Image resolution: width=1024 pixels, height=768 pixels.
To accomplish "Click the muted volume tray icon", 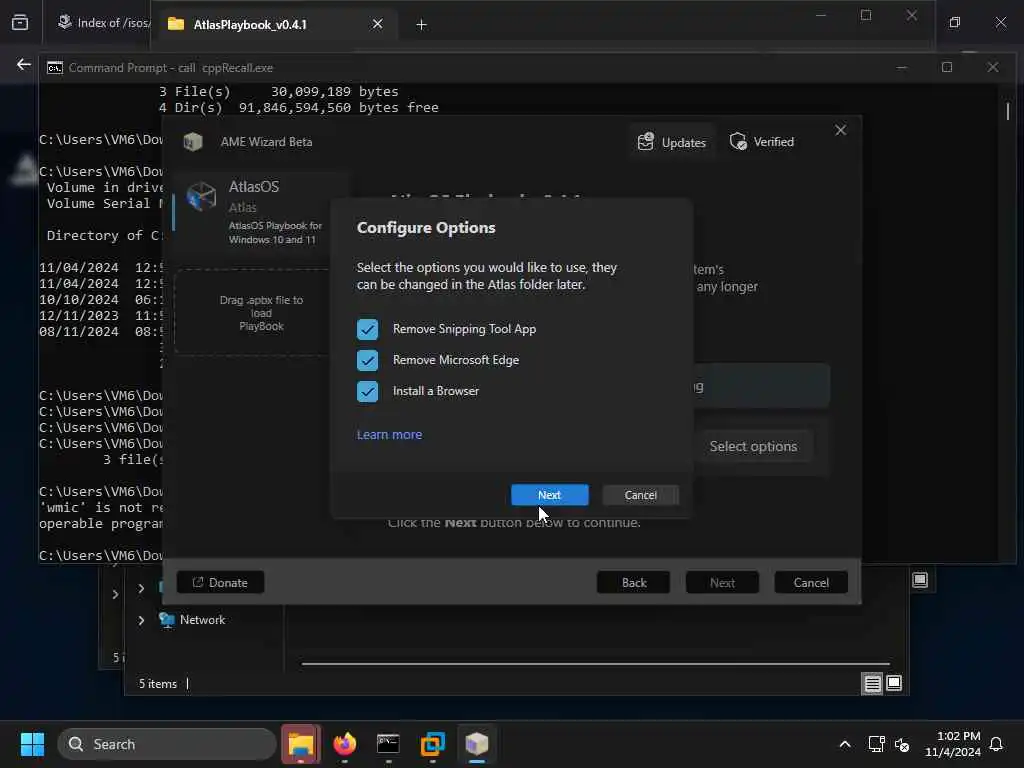I will [902, 744].
